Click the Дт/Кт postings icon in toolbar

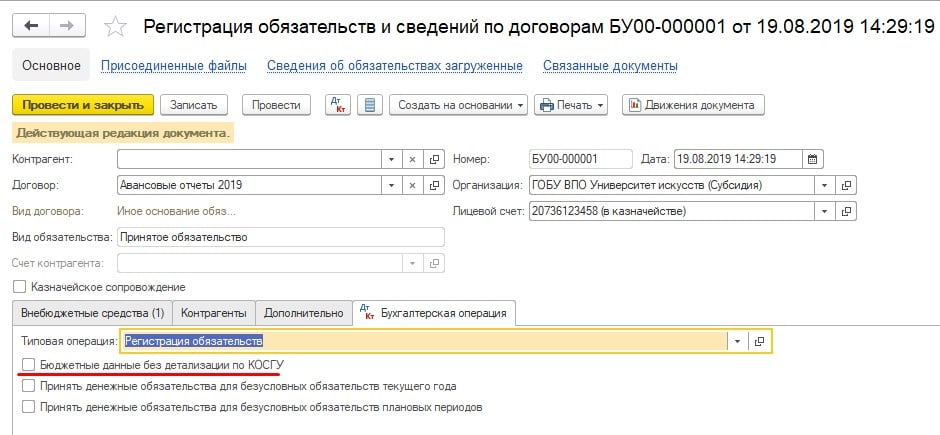point(339,105)
